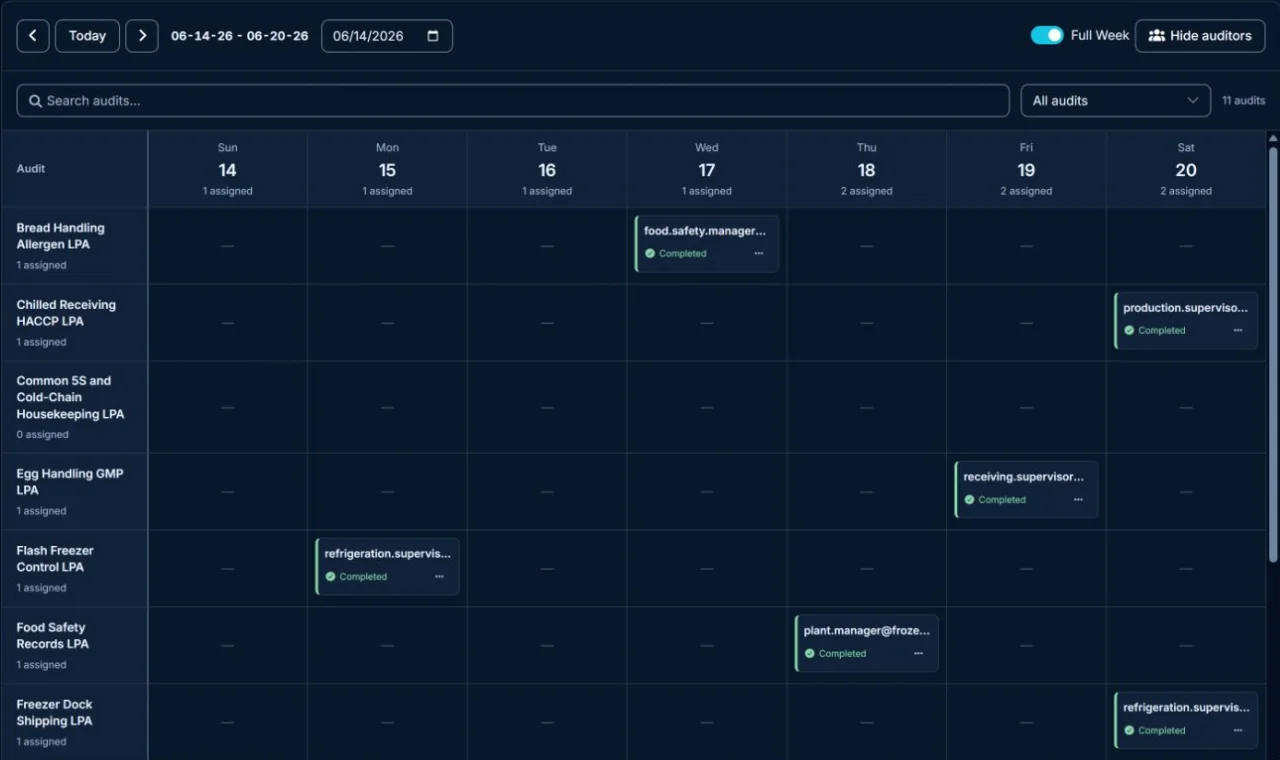Click the Today button
The height and width of the screenshot is (760, 1280).
(x=87, y=36)
